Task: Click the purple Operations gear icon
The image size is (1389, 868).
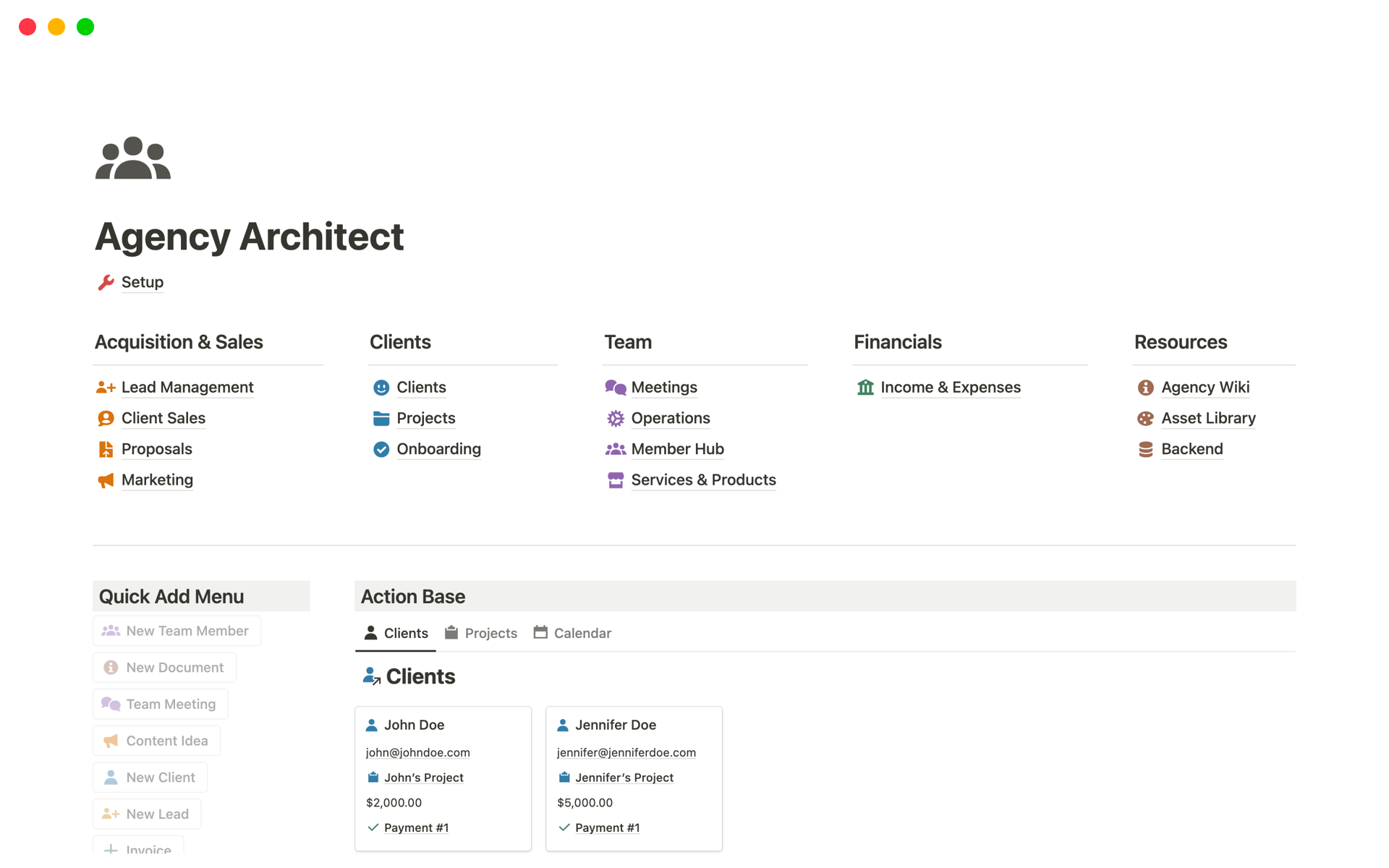Action: tap(615, 418)
